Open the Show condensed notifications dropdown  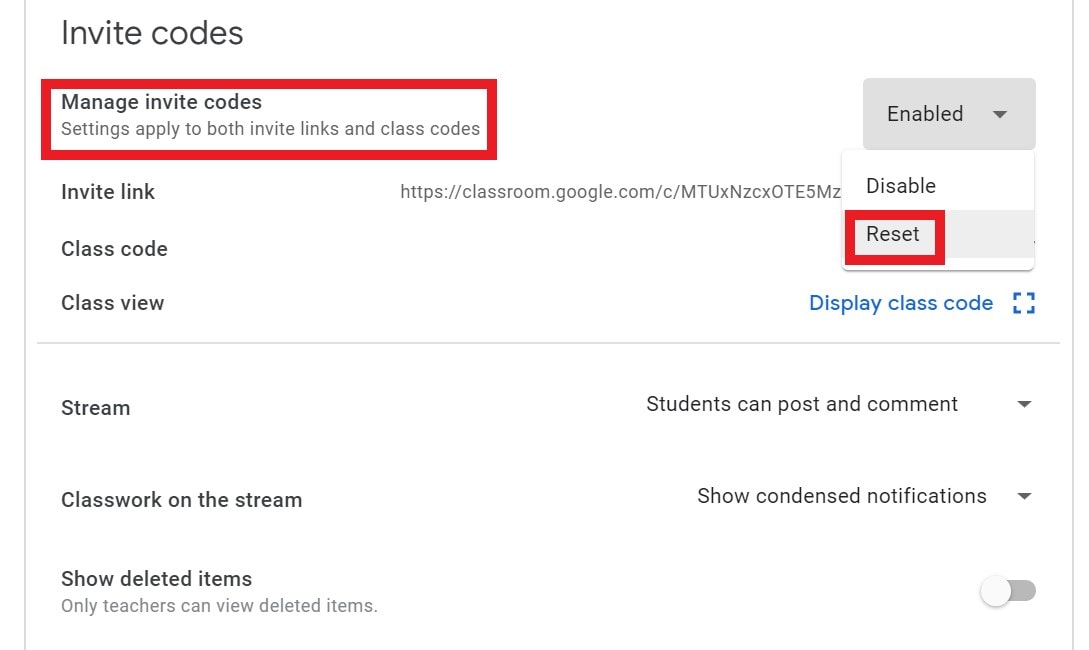pos(865,497)
